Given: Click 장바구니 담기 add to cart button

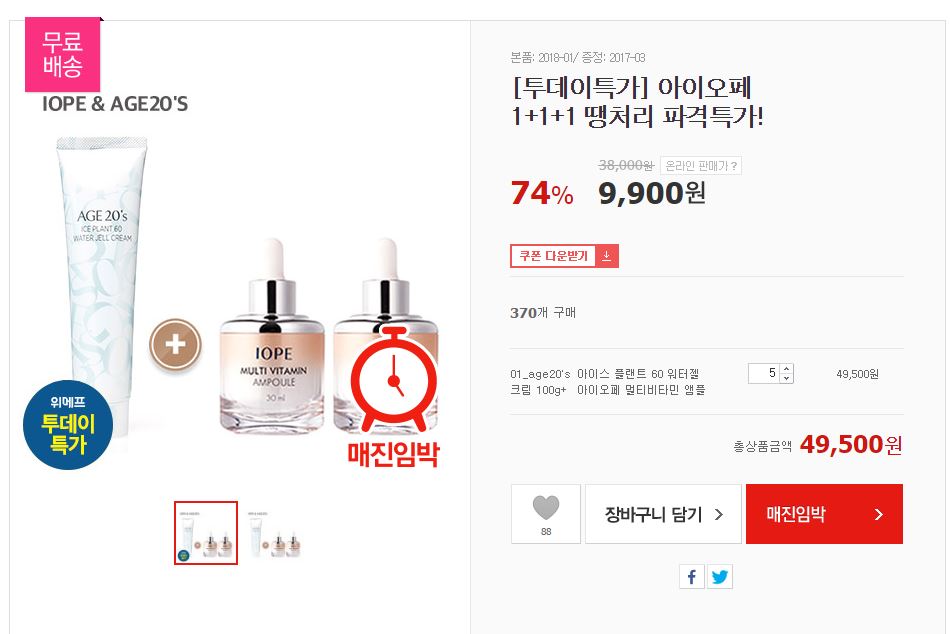Looking at the screenshot, I should (663, 514).
